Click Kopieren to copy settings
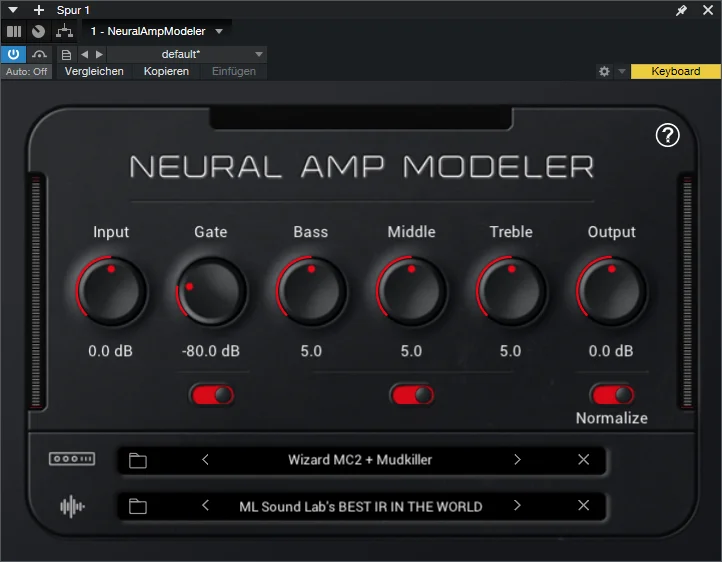This screenshot has width=722, height=562. pyautogui.click(x=166, y=71)
